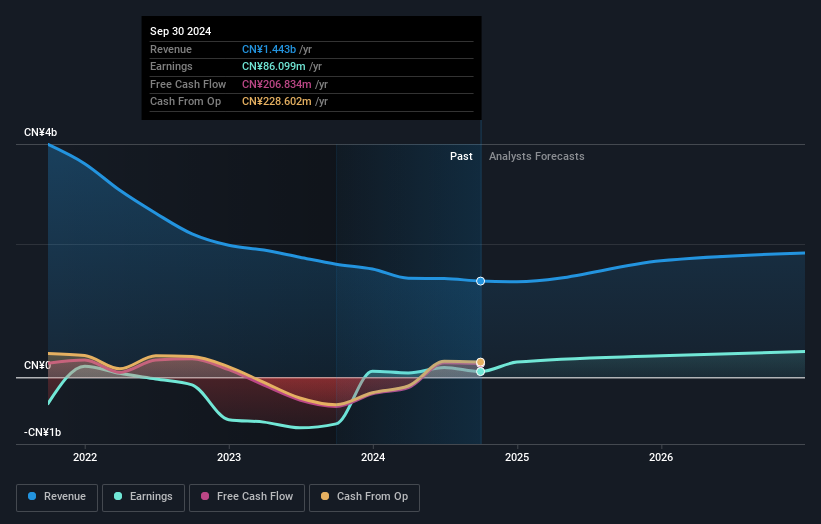Click the Past label on chart
This screenshot has width=821, height=524.
[461, 156]
